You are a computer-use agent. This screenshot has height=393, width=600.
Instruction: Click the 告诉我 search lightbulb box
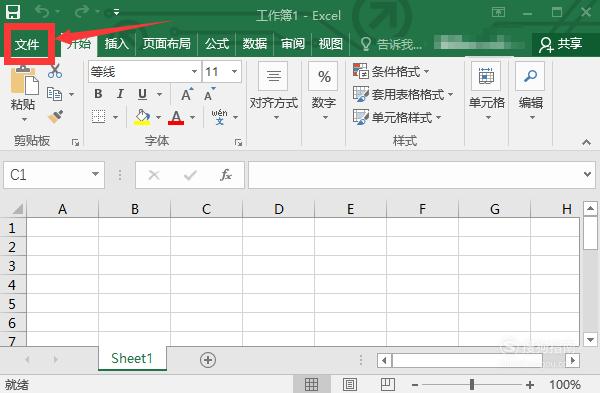[x=391, y=44]
